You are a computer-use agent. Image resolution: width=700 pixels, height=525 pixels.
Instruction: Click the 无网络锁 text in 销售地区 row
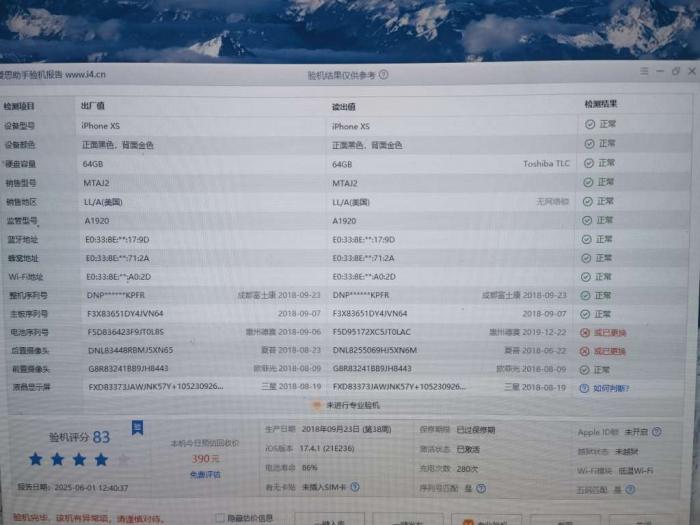(553, 202)
